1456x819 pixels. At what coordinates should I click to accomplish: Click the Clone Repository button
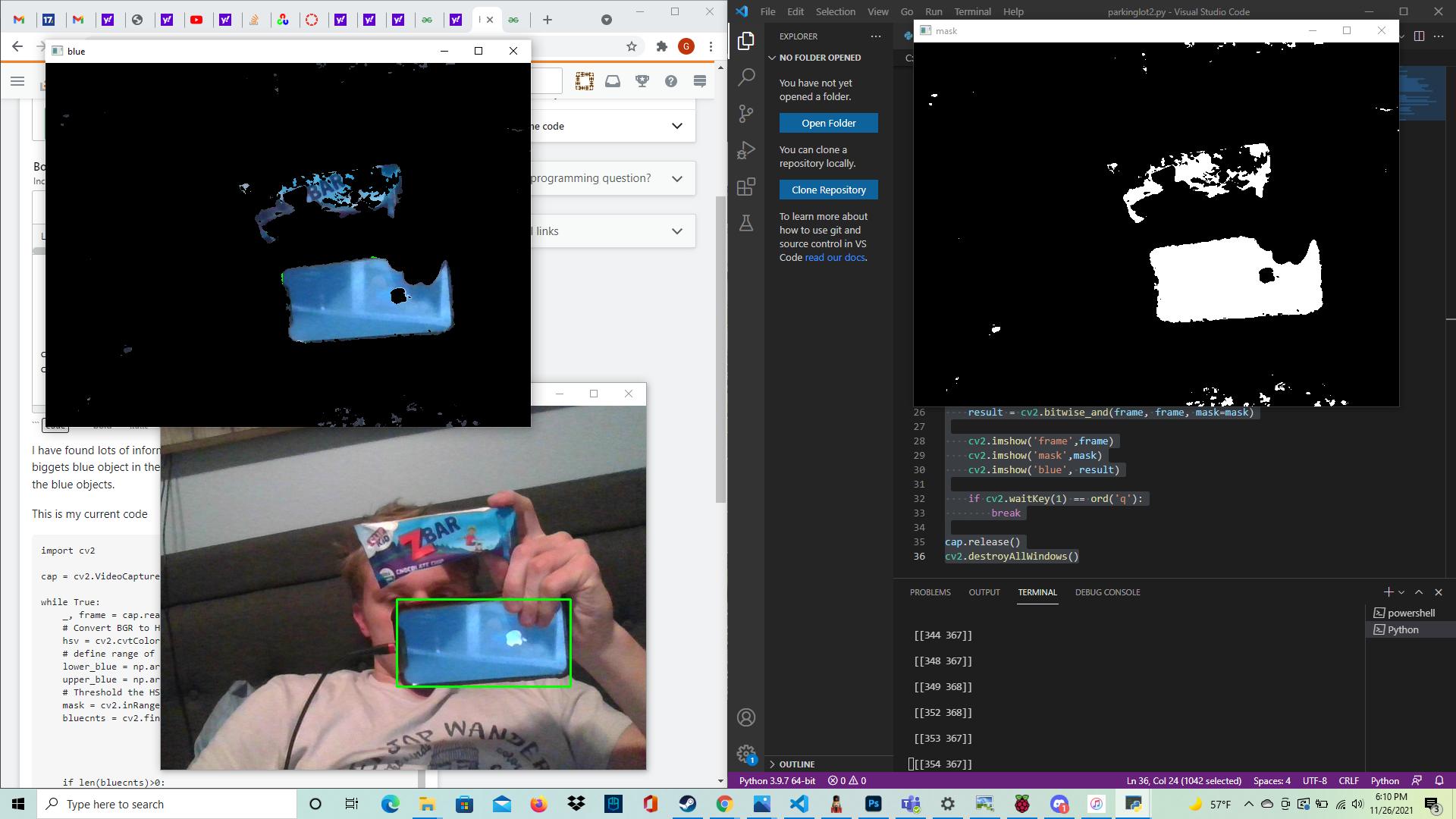(x=828, y=190)
